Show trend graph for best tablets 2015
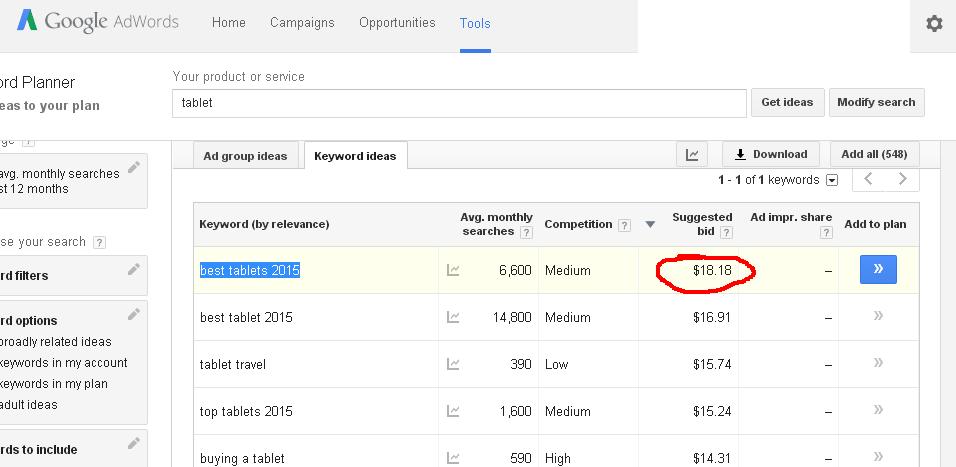This screenshot has width=956, height=467. coord(453,270)
